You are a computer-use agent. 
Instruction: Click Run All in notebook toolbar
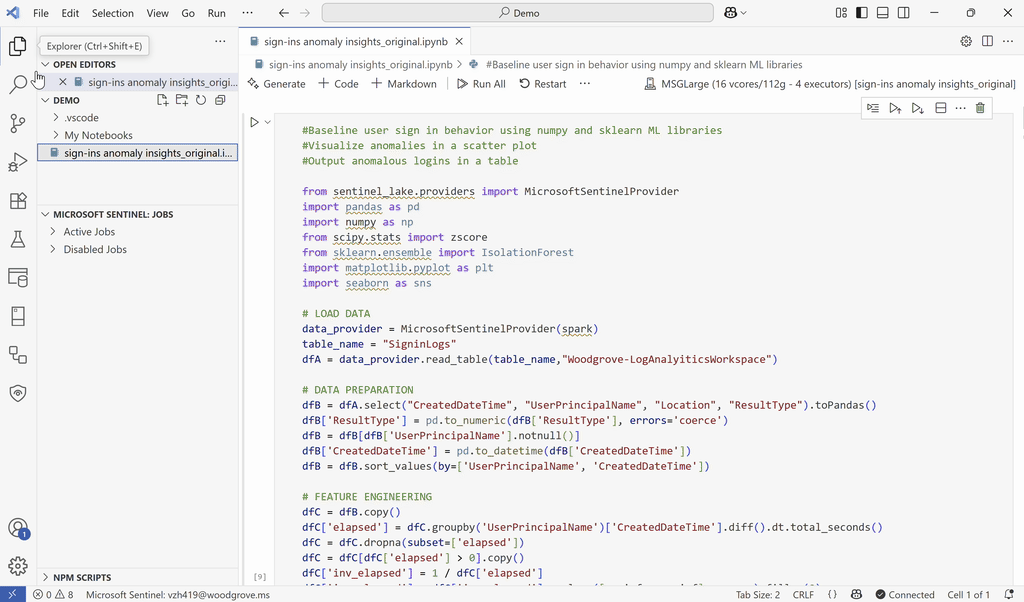click(x=481, y=84)
